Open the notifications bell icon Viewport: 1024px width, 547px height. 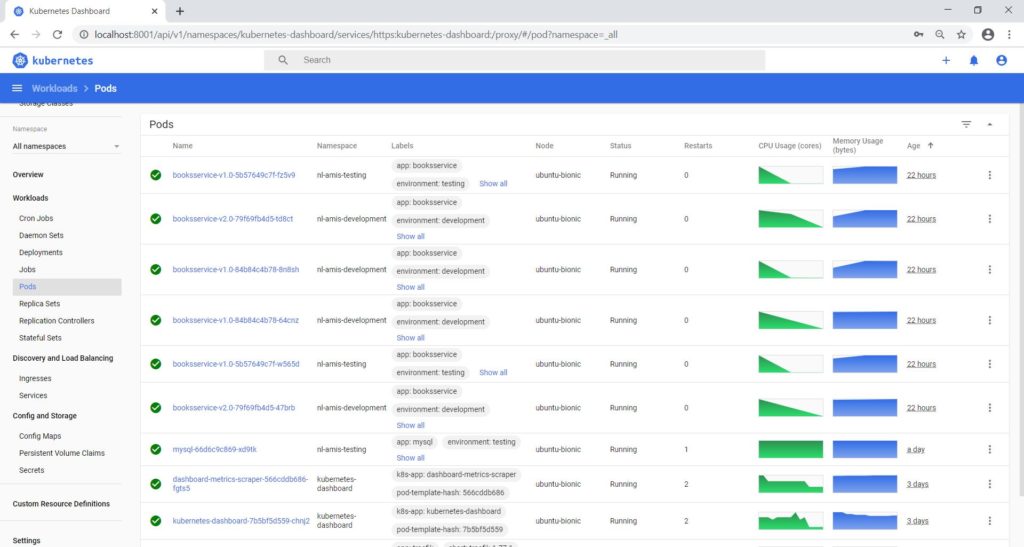(974, 60)
